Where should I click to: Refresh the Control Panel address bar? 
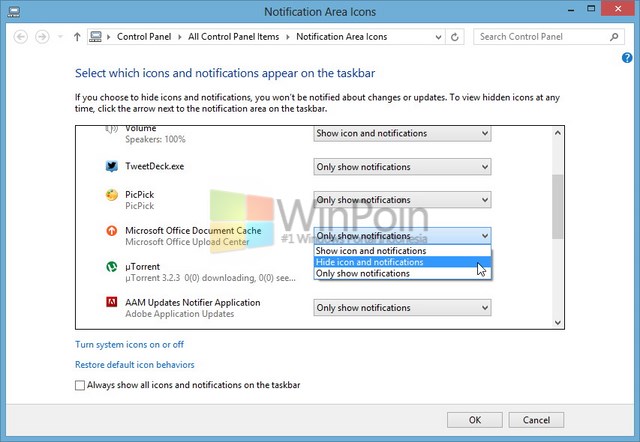click(x=454, y=37)
